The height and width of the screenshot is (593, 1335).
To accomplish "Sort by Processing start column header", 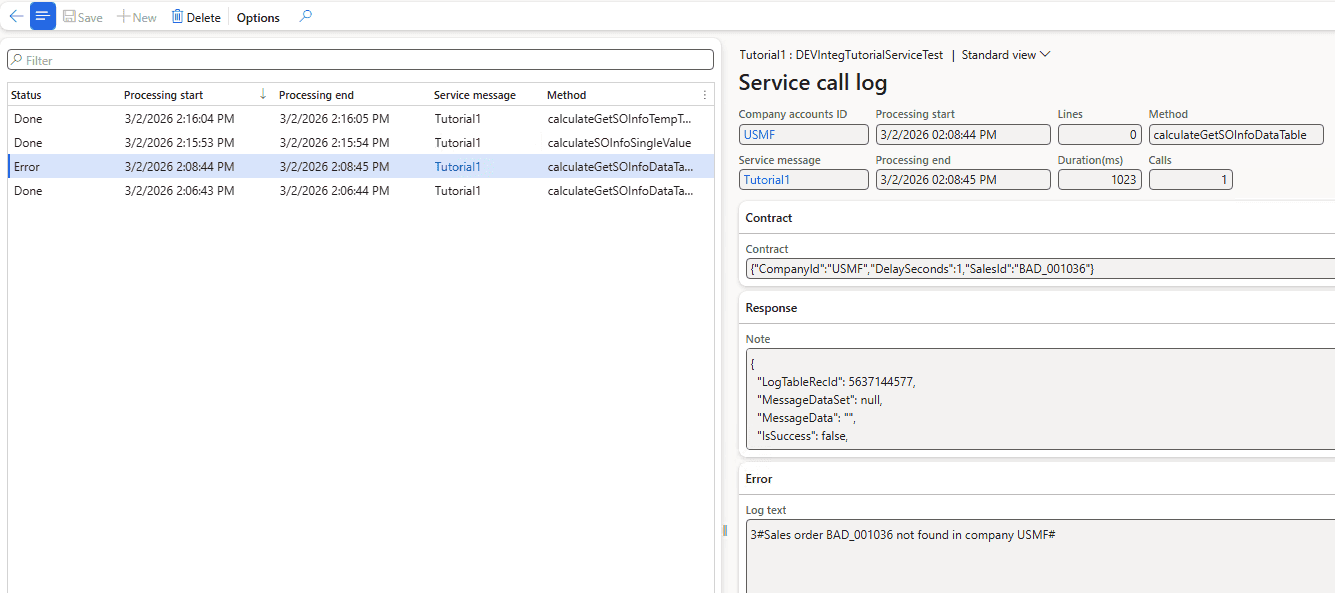I will 163,95.
